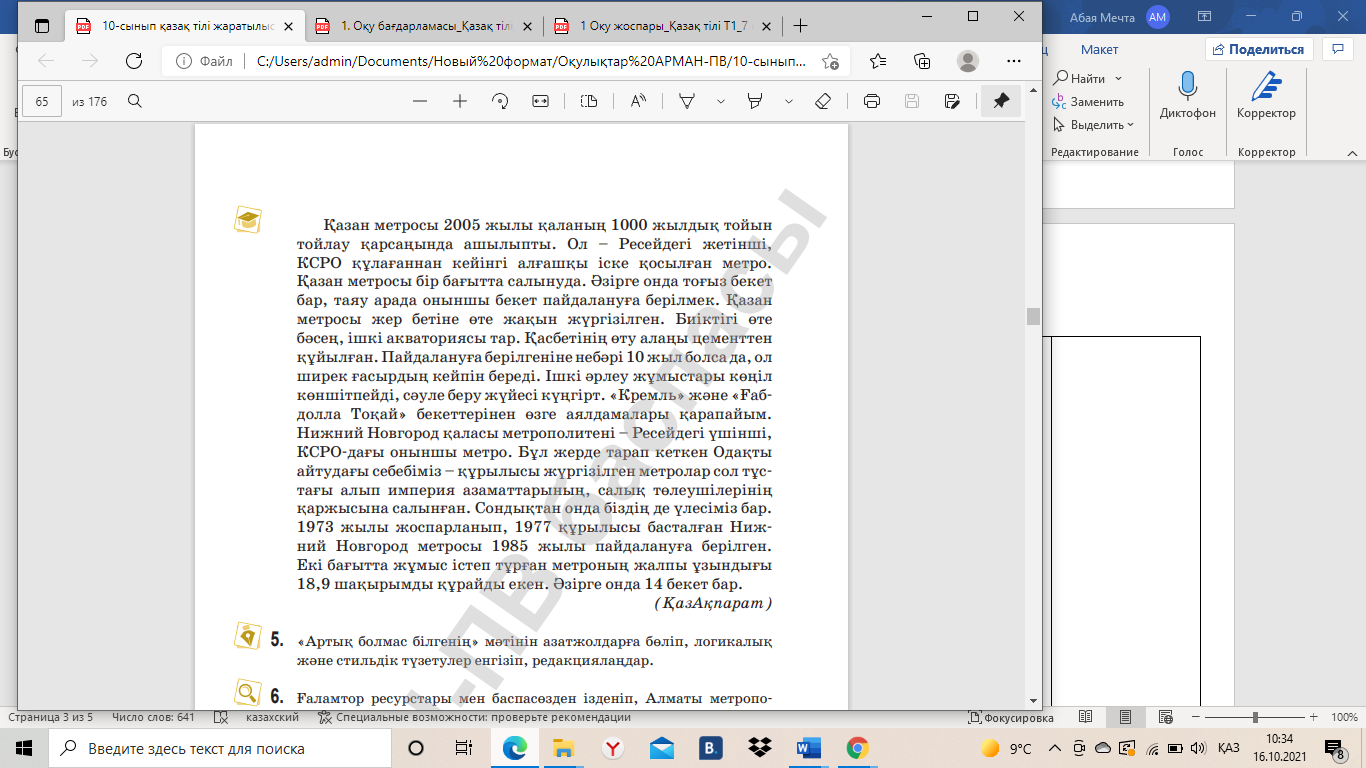Open Edge Collections
This screenshot has height=768, width=1366.
click(922, 61)
